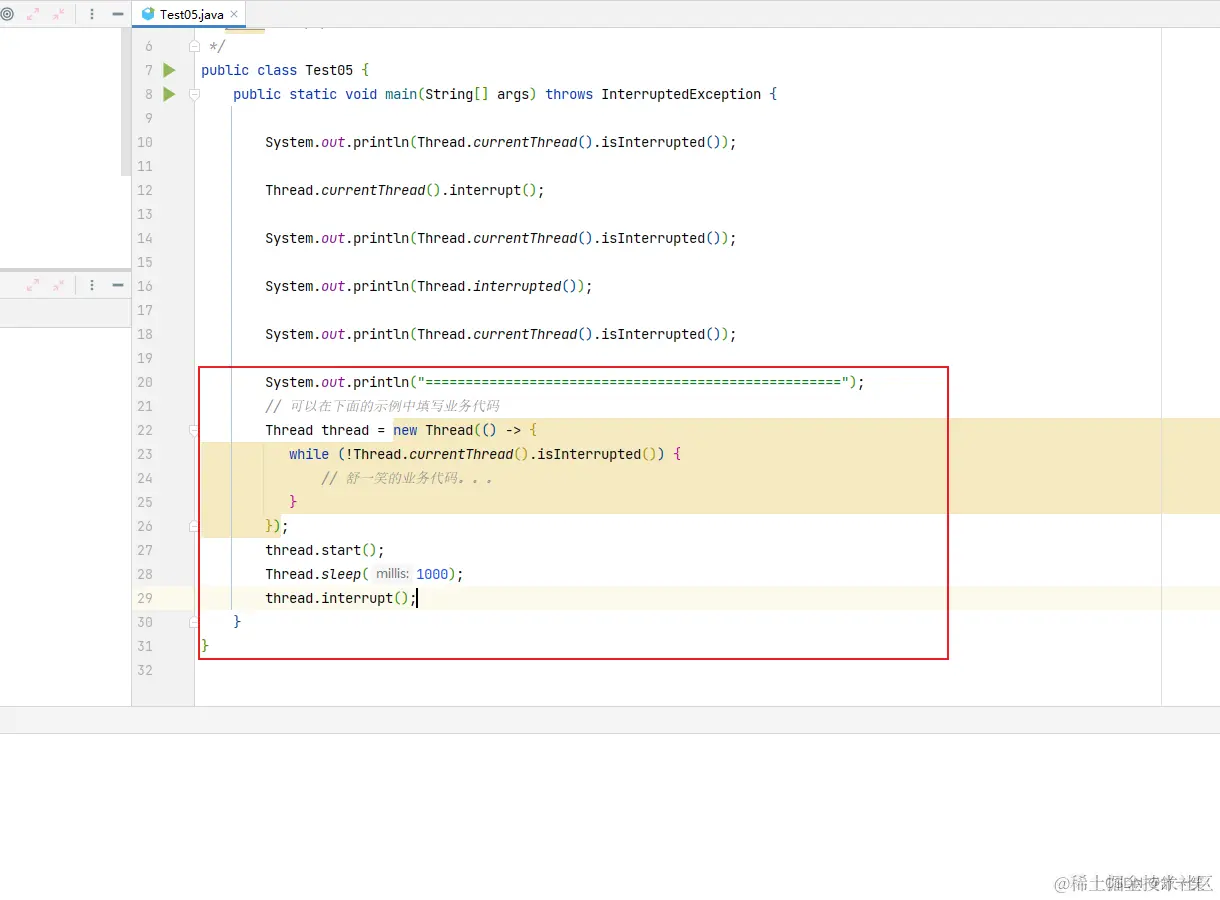The width and height of the screenshot is (1220, 900).
Task: Click the closing brace on line 25
Action: [293, 502]
